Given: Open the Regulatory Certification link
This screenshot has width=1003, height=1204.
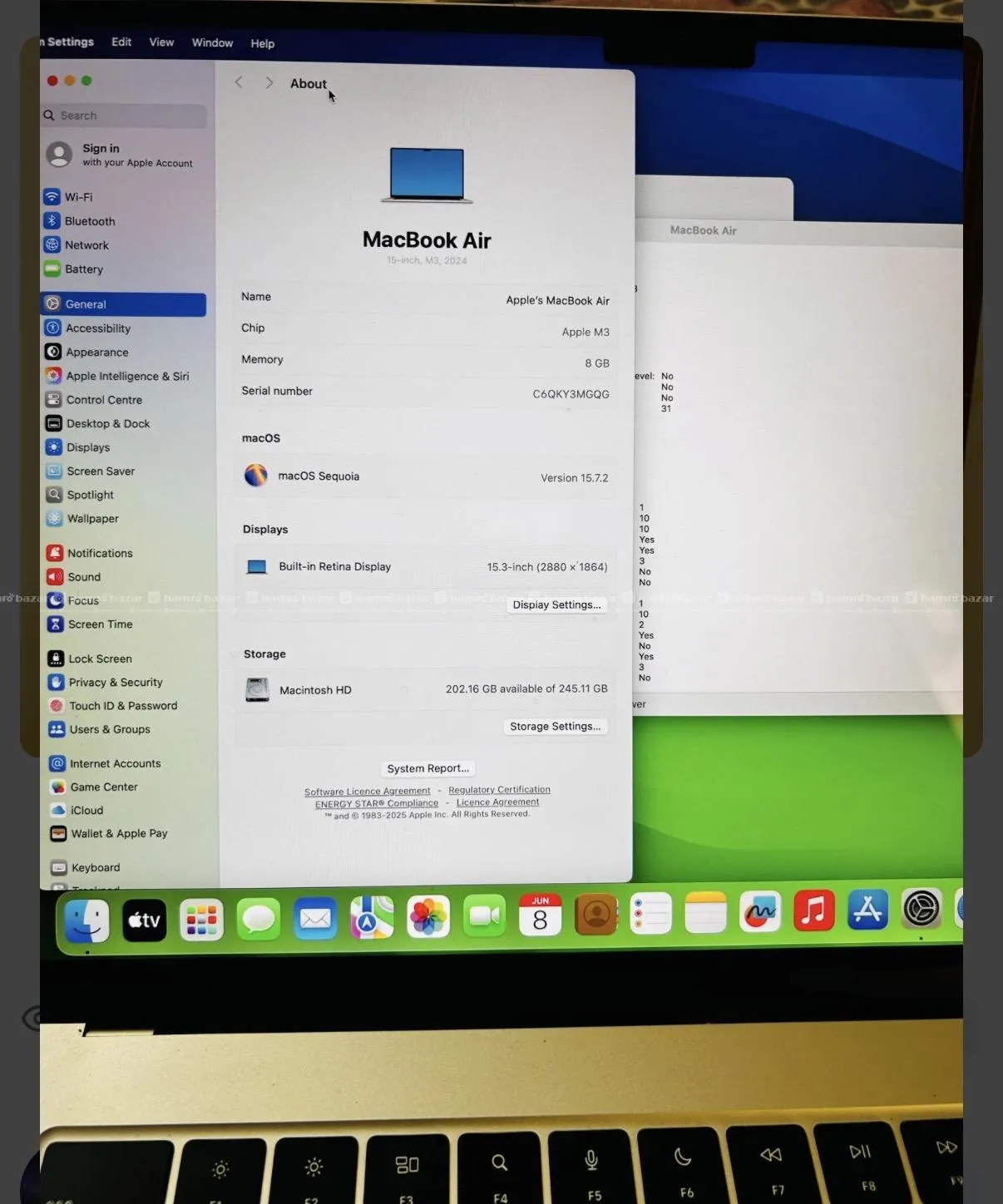Looking at the screenshot, I should (499, 790).
